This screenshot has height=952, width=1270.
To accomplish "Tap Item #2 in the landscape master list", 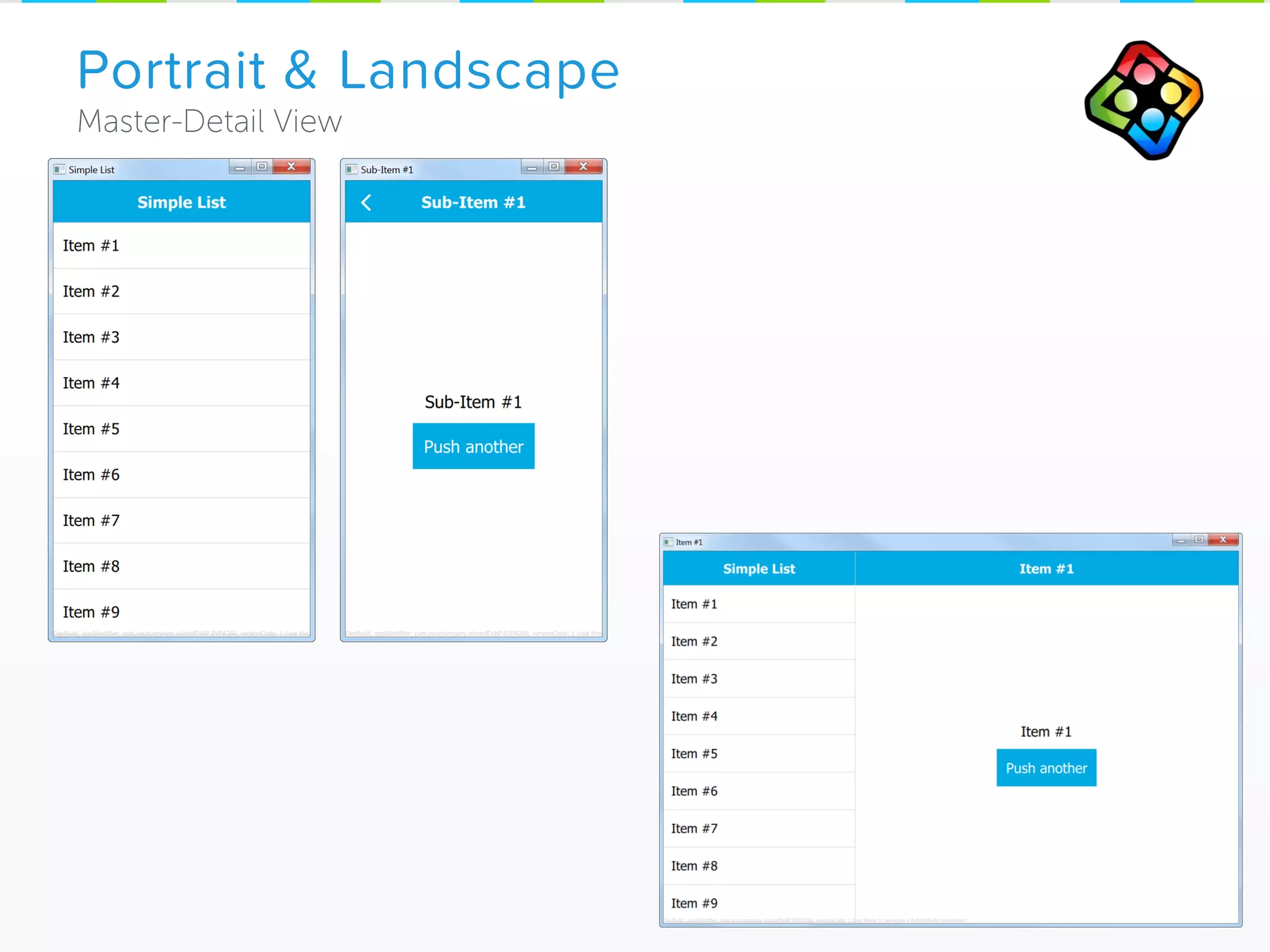I will tap(758, 641).
